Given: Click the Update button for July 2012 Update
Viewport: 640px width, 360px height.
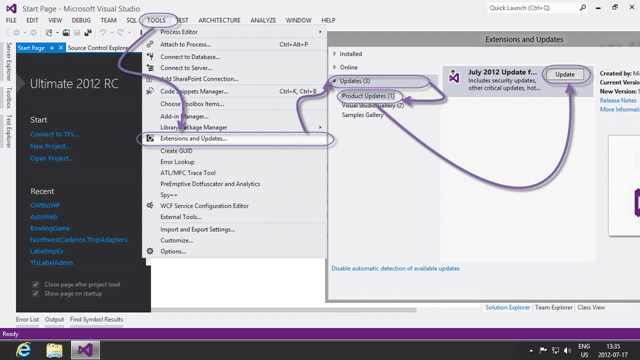Looking at the screenshot, I should (x=565, y=75).
